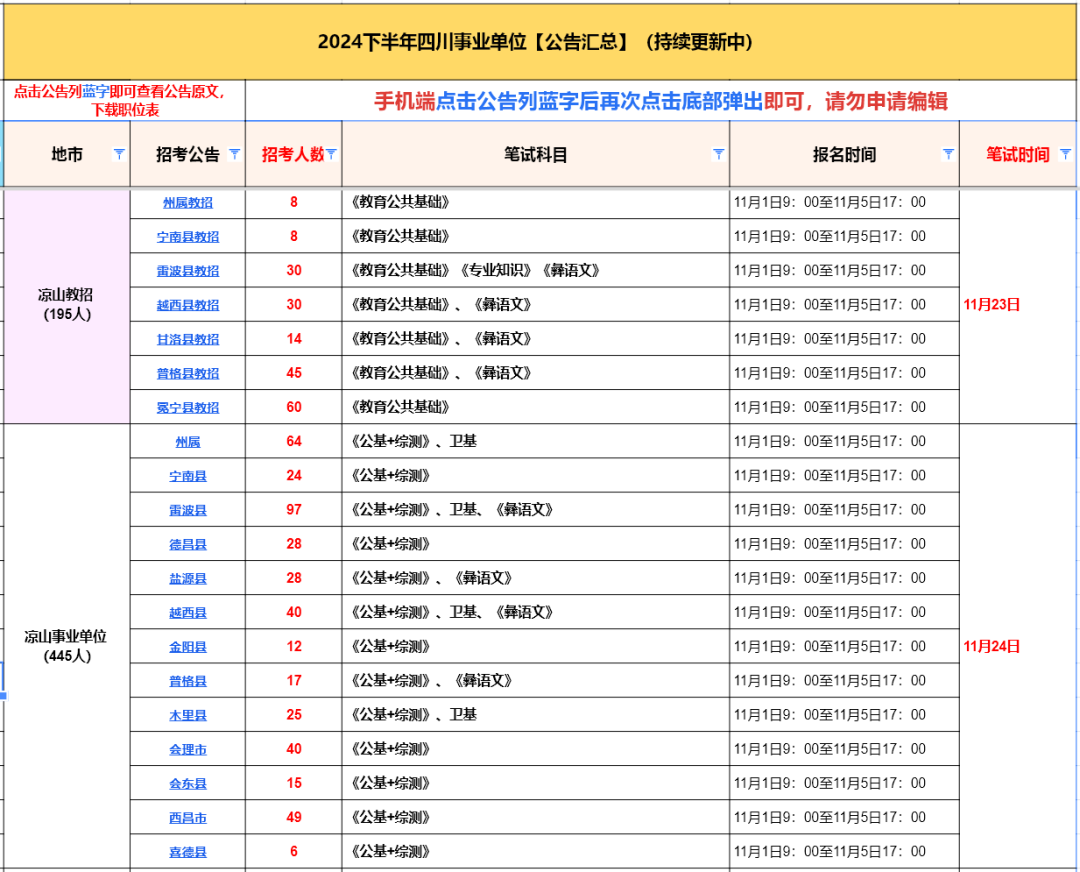Open the 金阳县 announcement link
The width and height of the screenshot is (1080, 872).
[x=188, y=647]
